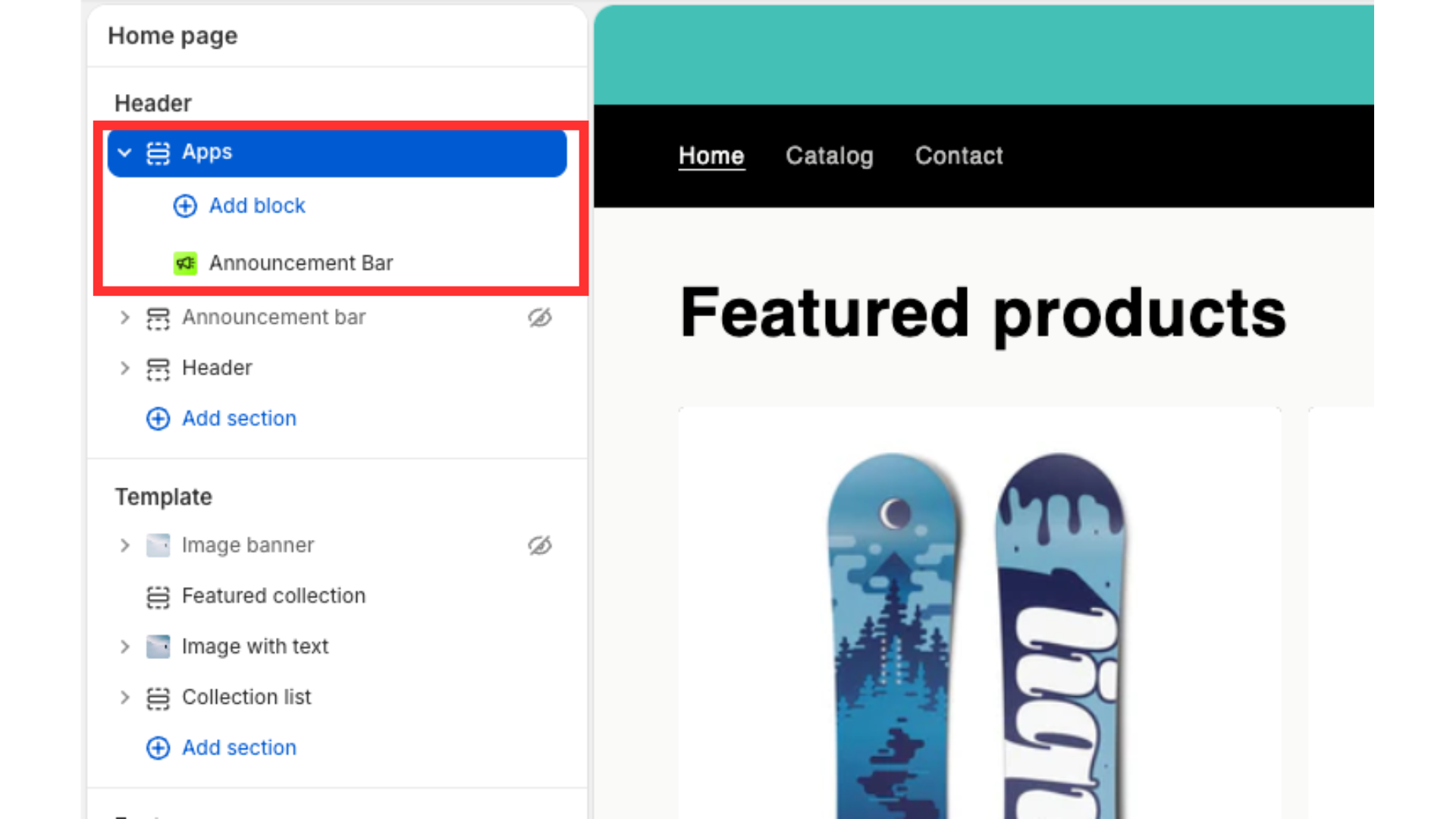Image resolution: width=1456 pixels, height=819 pixels.
Task: Select the green Announcement Bar app icon
Action: click(x=185, y=263)
